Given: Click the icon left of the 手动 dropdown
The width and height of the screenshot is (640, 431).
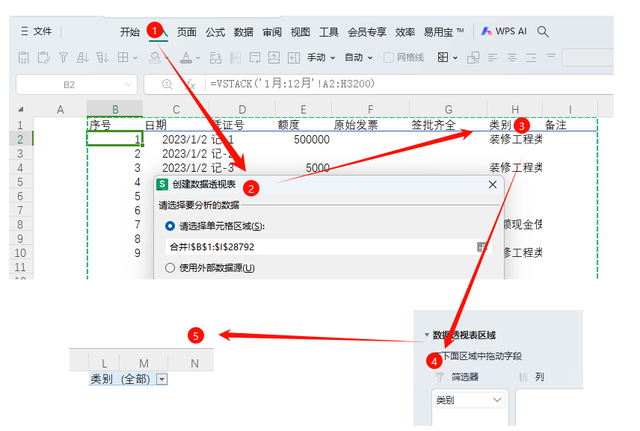Looking at the screenshot, I should tap(293, 58).
